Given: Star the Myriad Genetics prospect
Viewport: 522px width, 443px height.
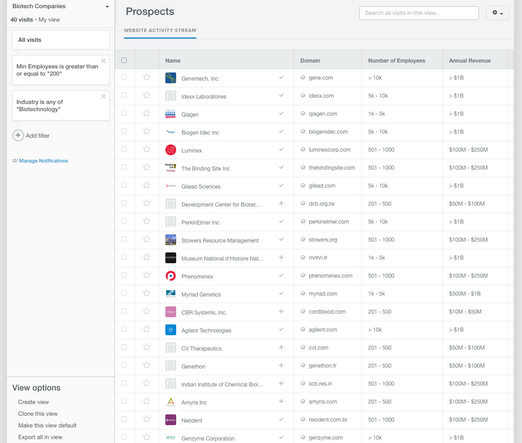Looking at the screenshot, I should coord(146,293).
